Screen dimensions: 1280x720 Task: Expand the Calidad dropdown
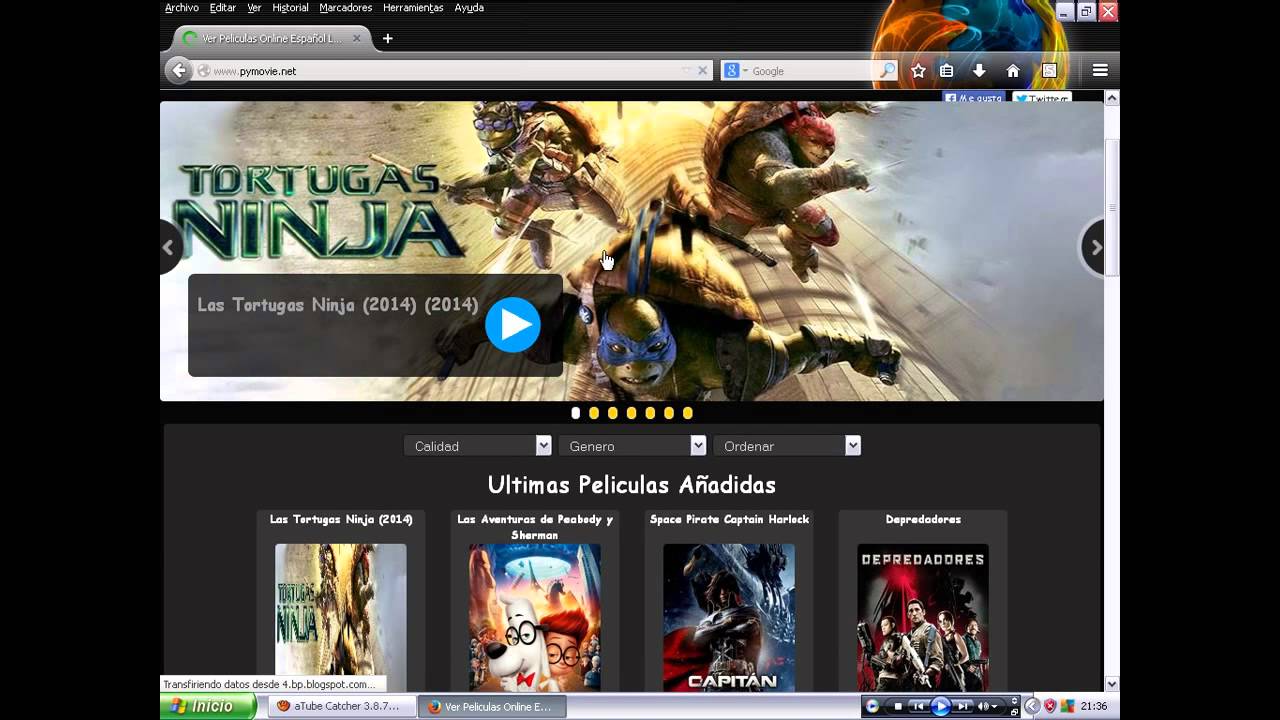(x=478, y=446)
